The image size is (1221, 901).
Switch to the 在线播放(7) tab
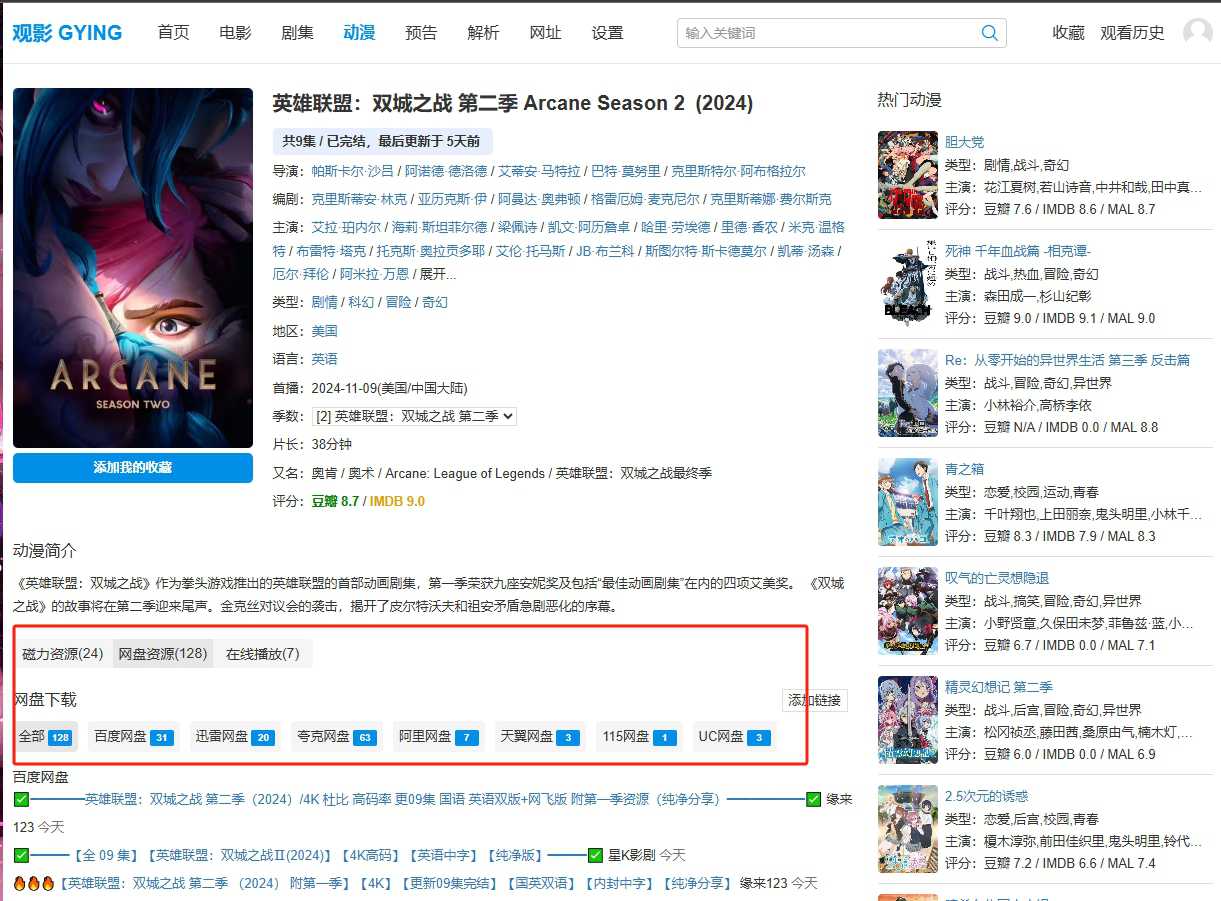coord(262,654)
